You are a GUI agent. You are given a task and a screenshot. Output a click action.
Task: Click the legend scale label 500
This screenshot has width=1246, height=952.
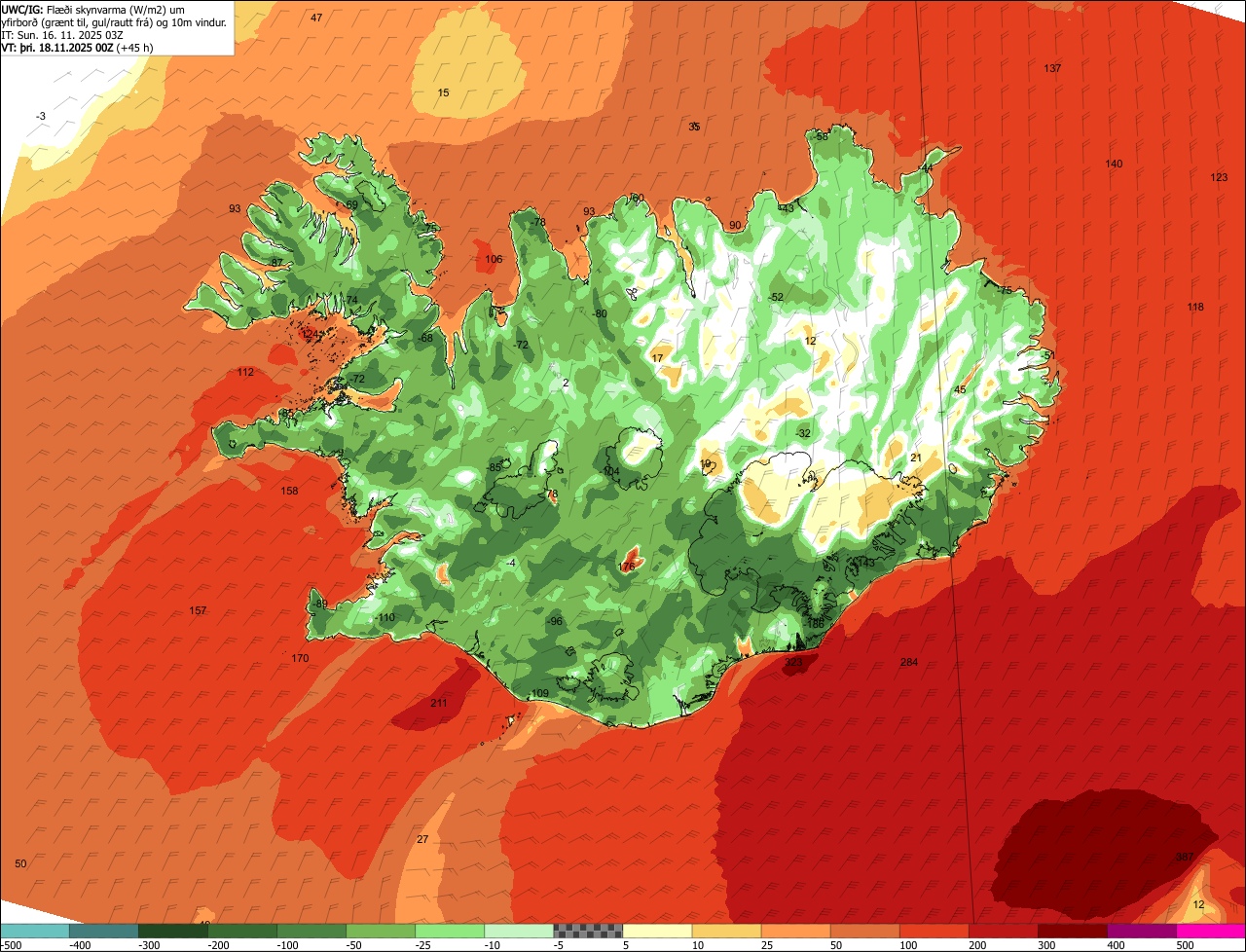click(1184, 945)
